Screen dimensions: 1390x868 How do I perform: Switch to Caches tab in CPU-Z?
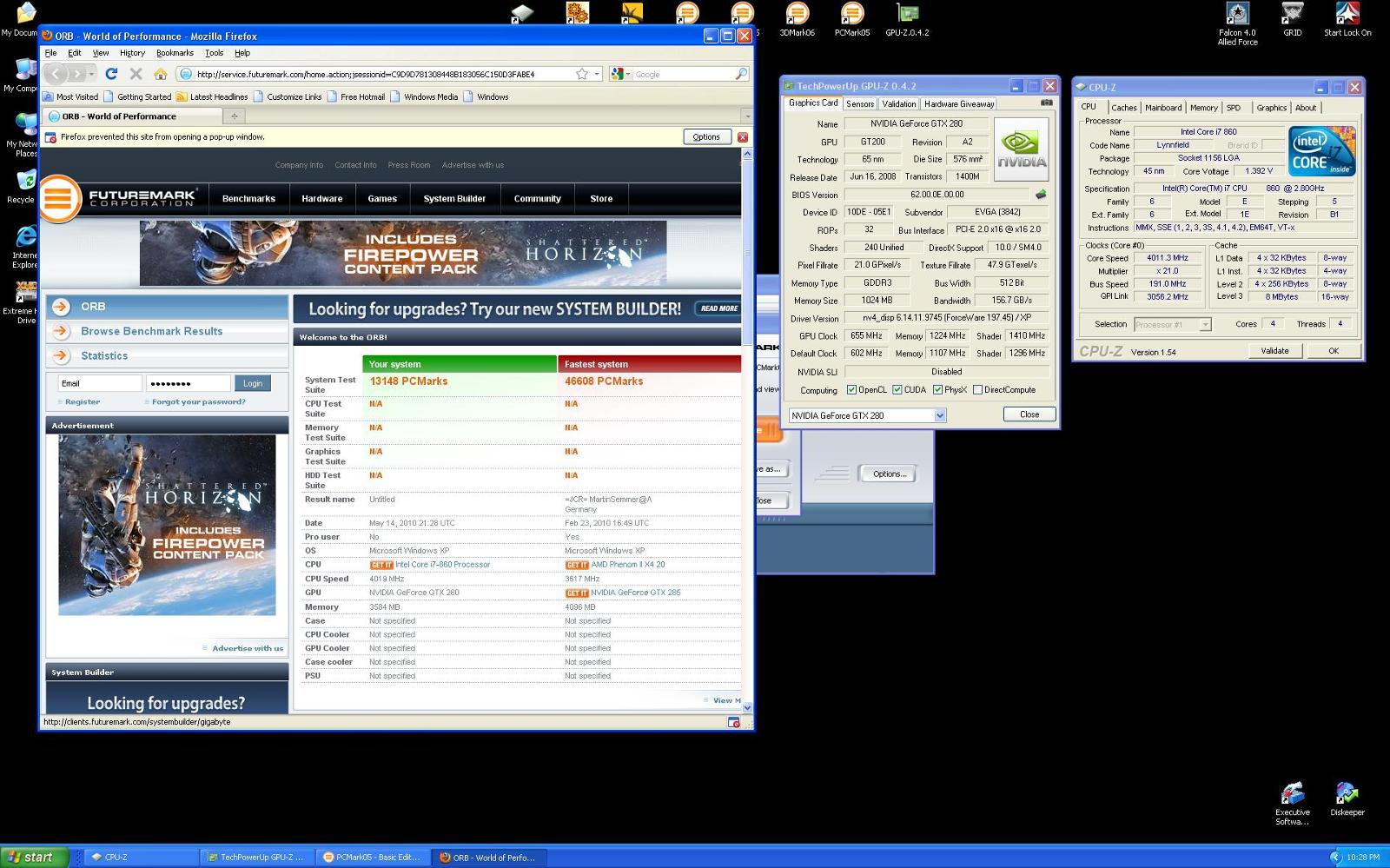(1123, 108)
